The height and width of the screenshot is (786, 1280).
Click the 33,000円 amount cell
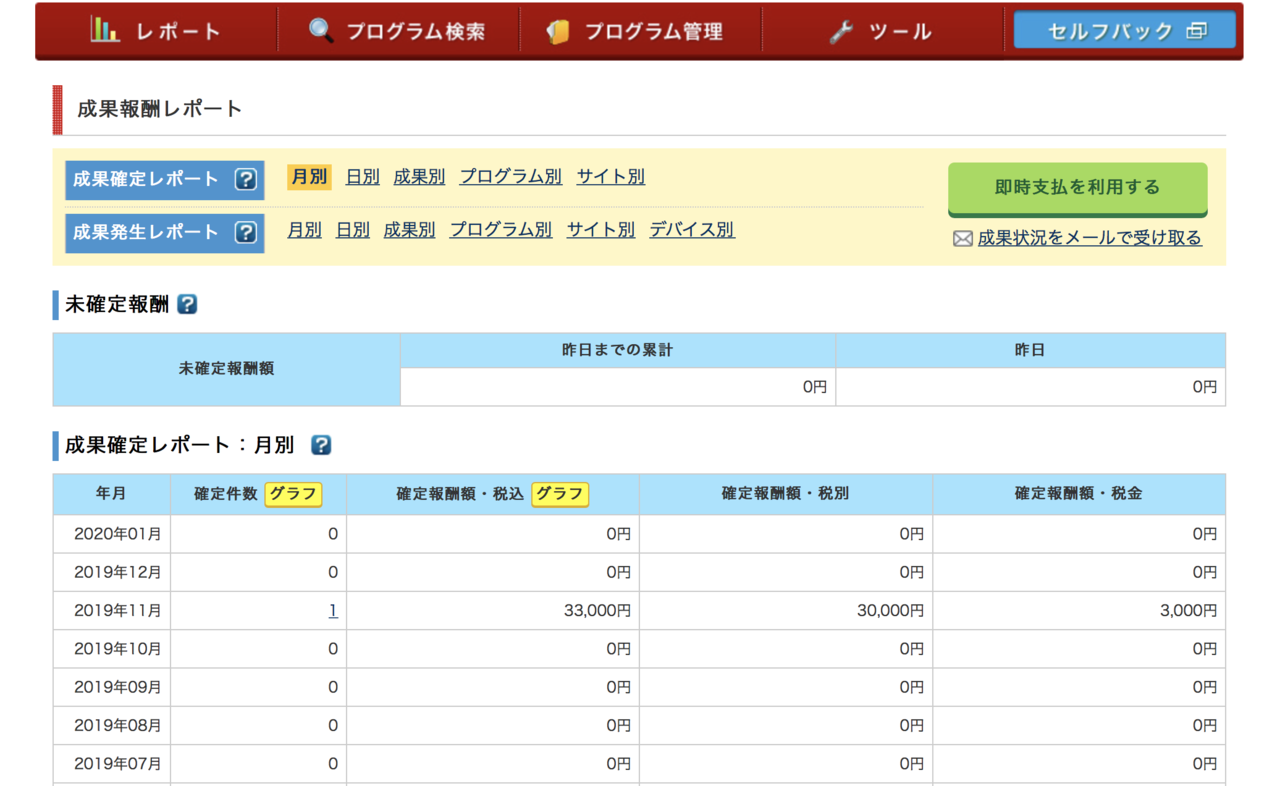[493, 610]
